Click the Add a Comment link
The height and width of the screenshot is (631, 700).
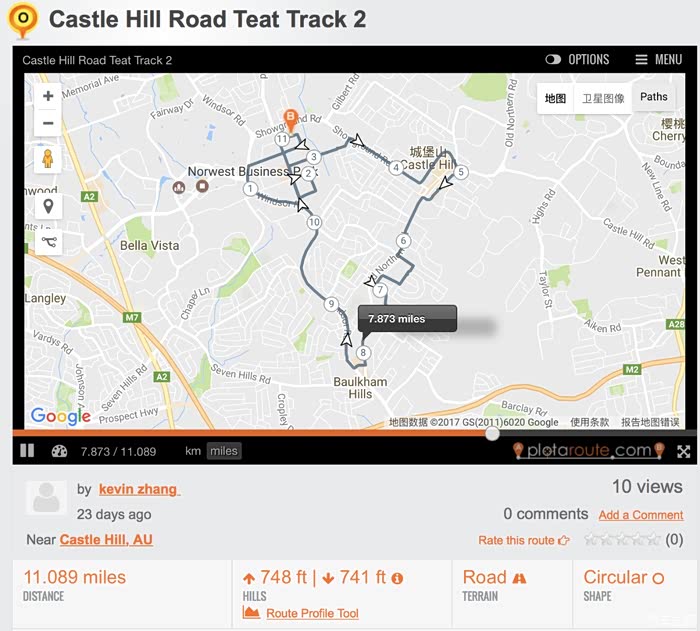641,515
